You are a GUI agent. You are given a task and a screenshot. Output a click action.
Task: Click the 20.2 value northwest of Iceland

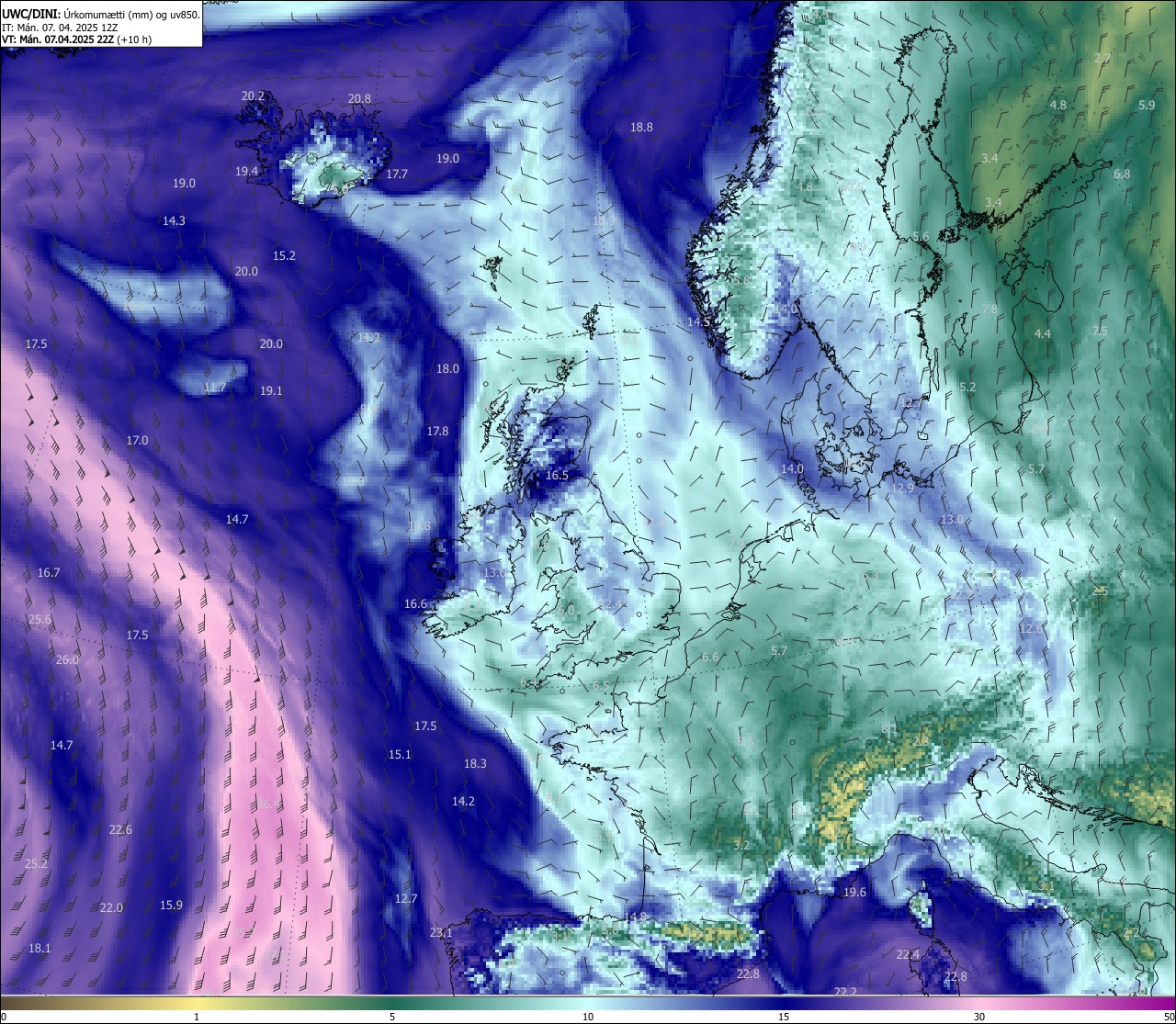[x=254, y=96]
